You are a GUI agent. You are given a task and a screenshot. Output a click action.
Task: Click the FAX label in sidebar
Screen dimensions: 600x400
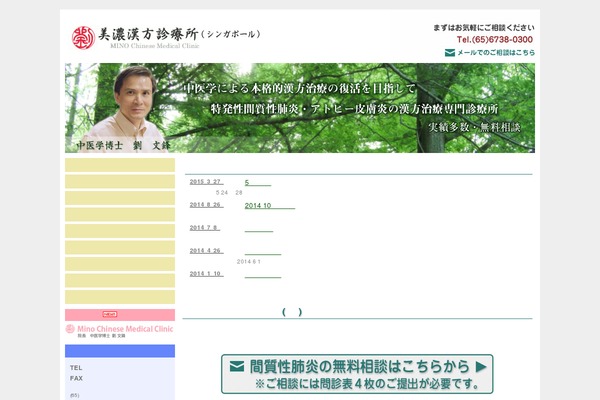pos(76,378)
